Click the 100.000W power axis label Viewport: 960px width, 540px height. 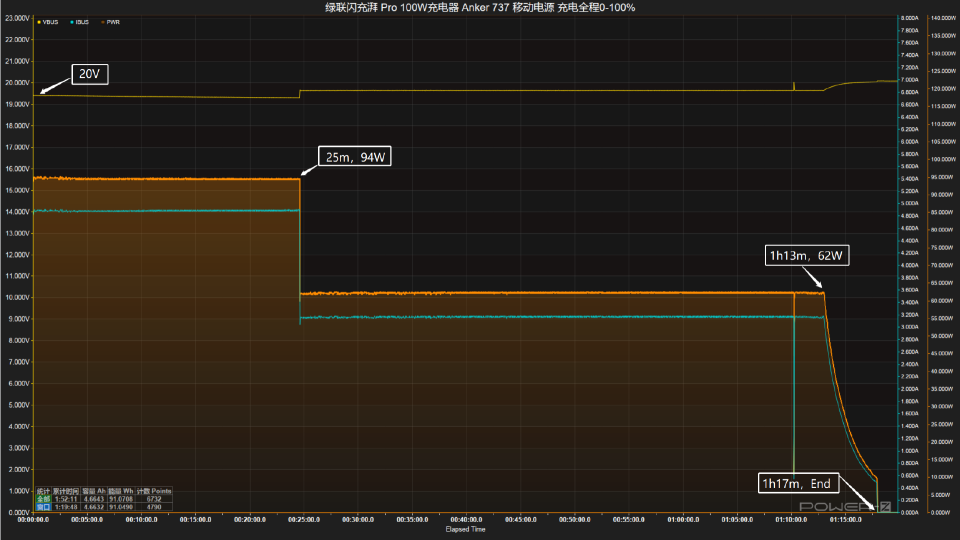(943, 160)
